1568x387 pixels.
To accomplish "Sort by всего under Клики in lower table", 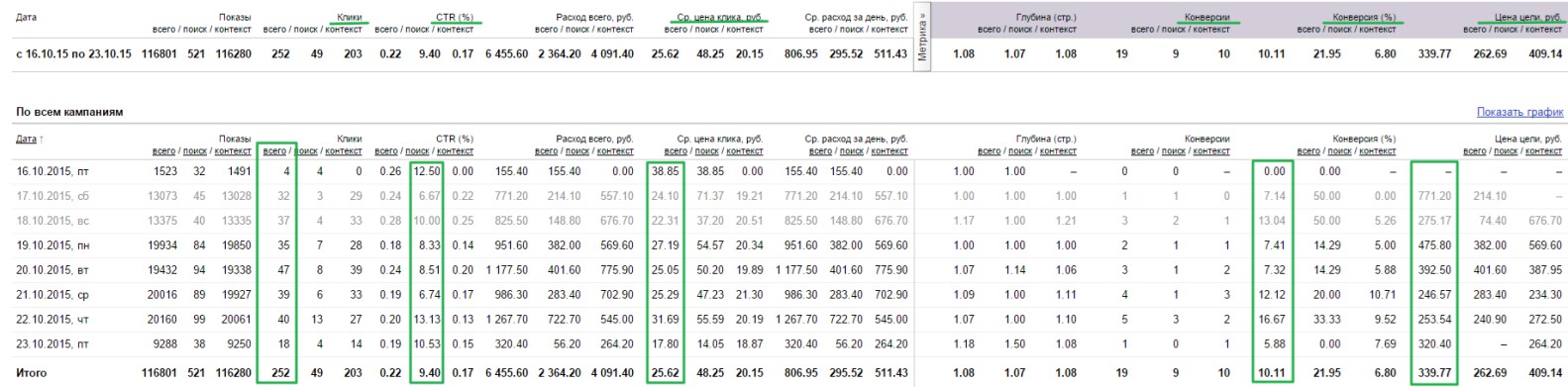I will click(274, 151).
